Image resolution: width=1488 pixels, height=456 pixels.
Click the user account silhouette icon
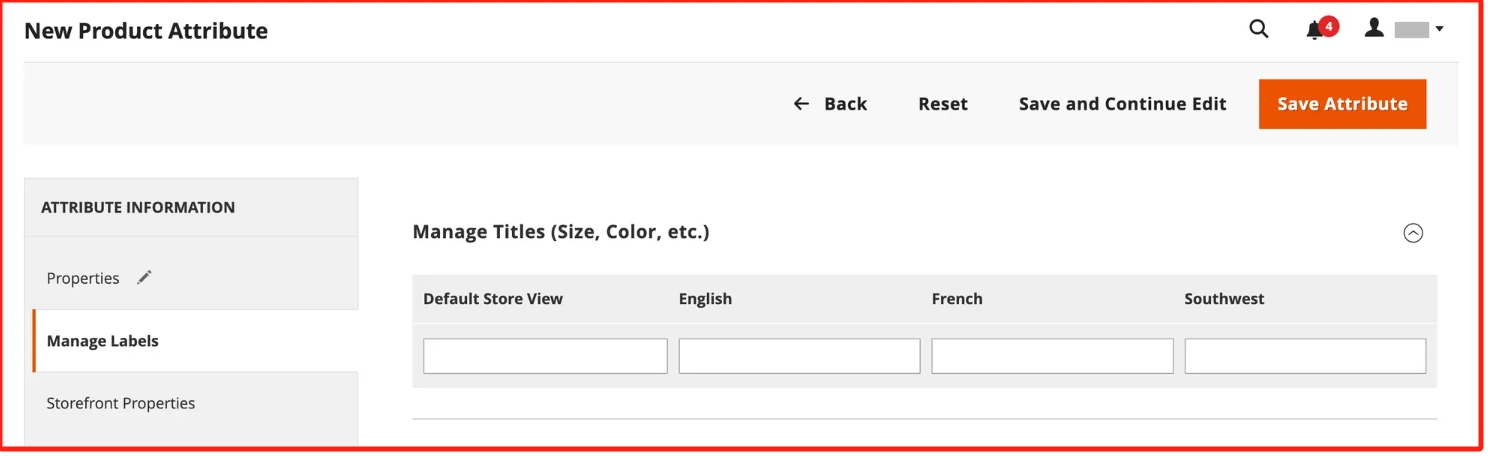pyautogui.click(x=1375, y=29)
